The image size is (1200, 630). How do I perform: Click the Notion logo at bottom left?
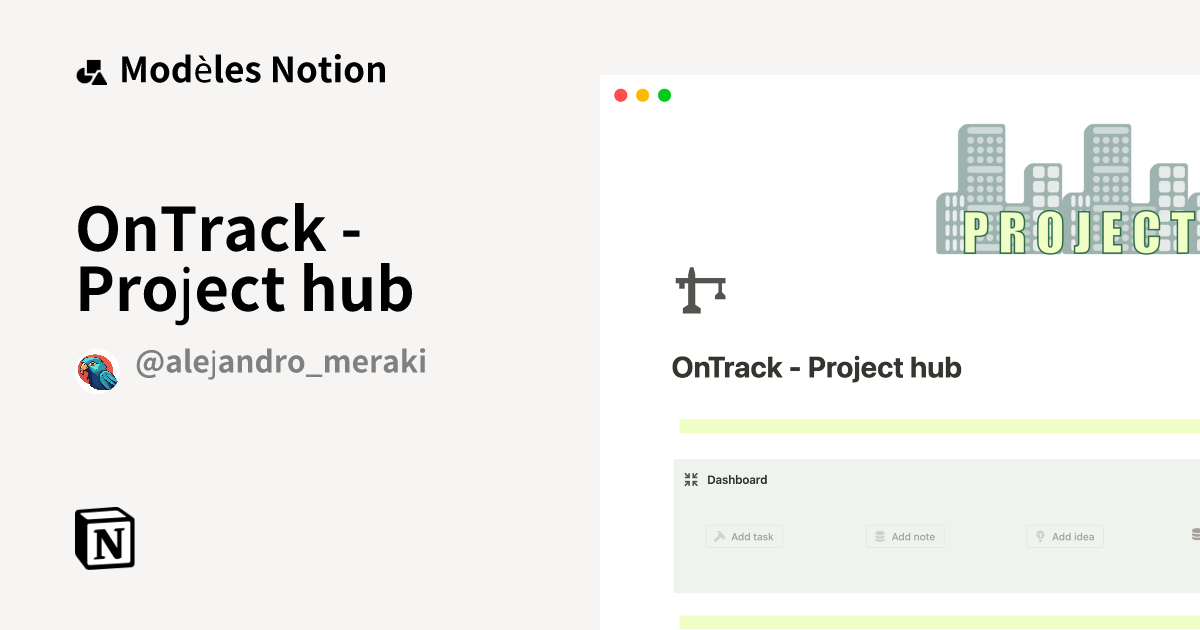[105, 538]
